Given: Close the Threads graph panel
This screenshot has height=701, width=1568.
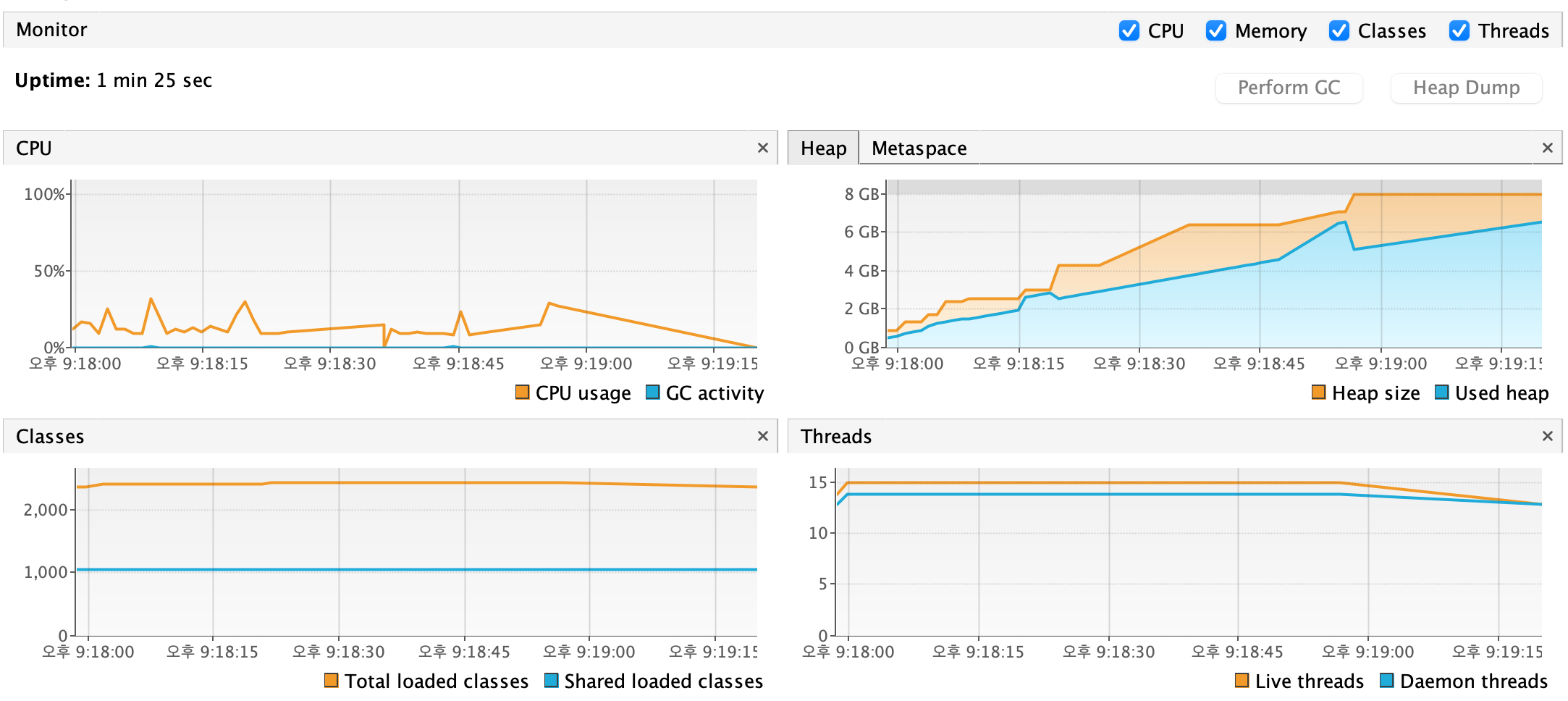Looking at the screenshot, I should [x=1548, y=436].
